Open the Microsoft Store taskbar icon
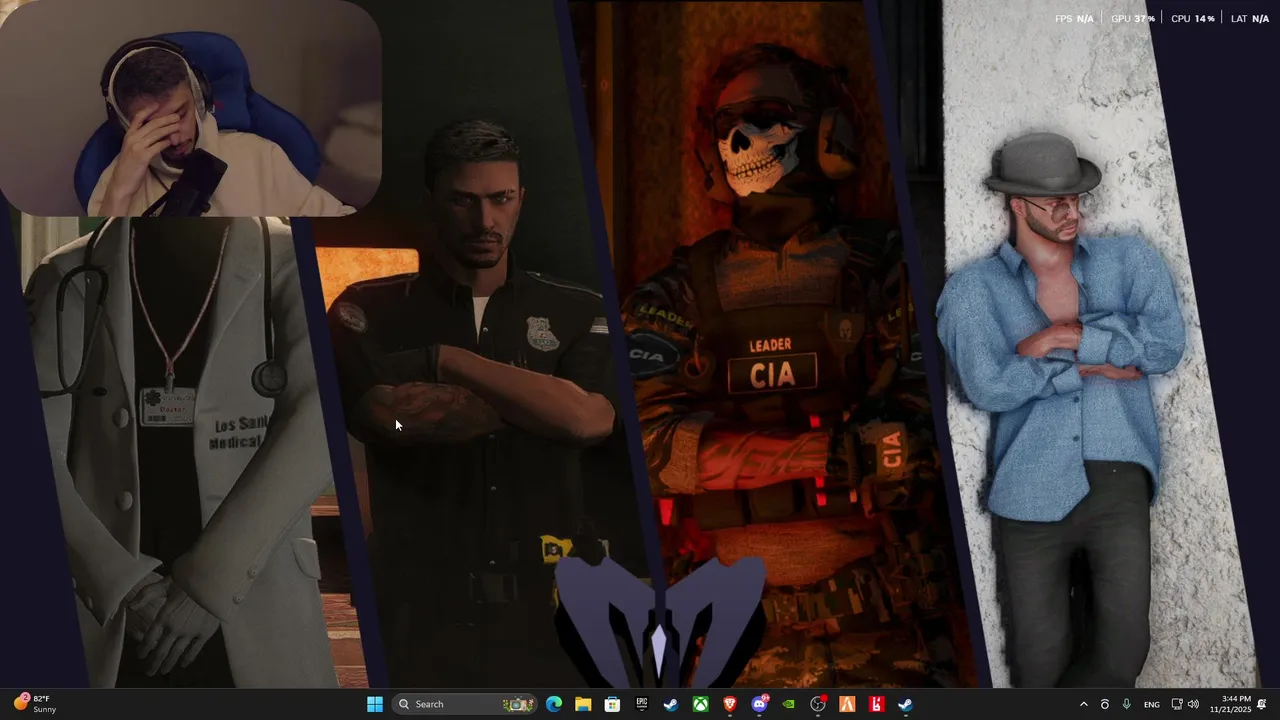Screen dimensions: 1280x720 612,704
